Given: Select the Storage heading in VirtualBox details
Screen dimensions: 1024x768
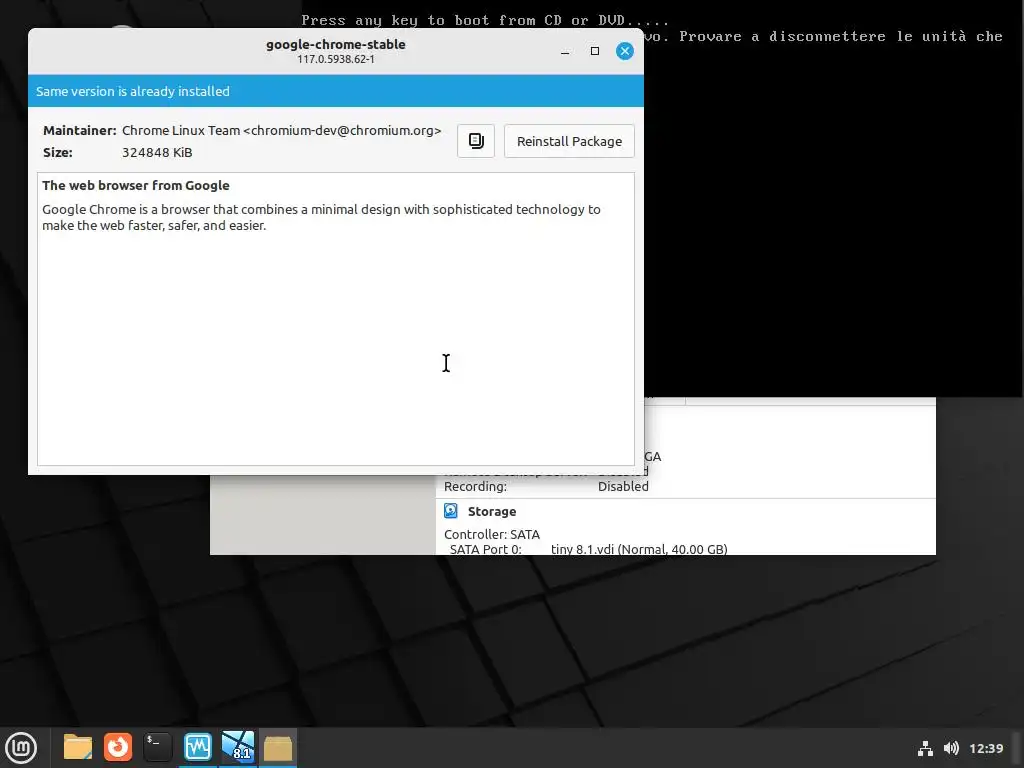Looking at the screenshot, I should [492, 511].
